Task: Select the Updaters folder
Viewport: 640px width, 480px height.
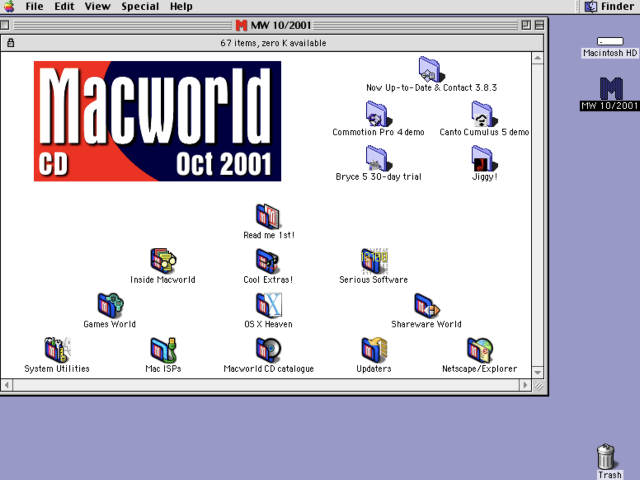Action: coord(374,350)
